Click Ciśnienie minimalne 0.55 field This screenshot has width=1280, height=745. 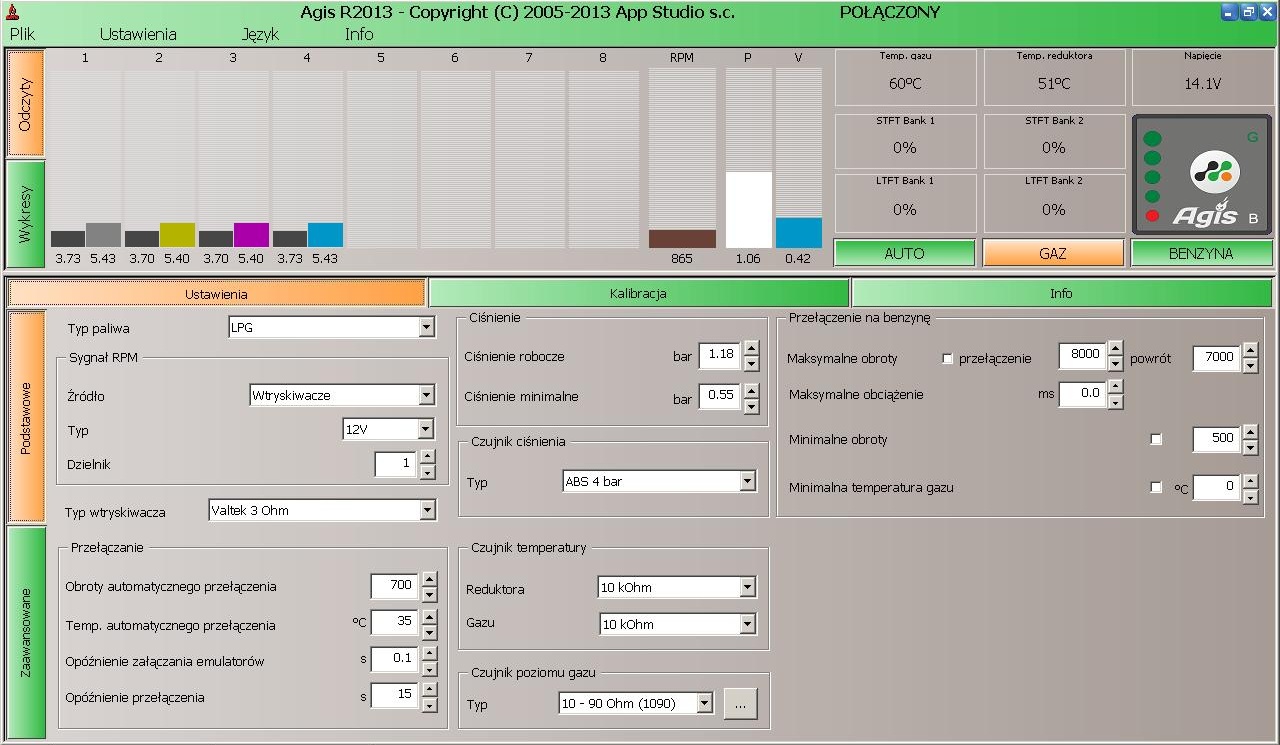(719, 395)
